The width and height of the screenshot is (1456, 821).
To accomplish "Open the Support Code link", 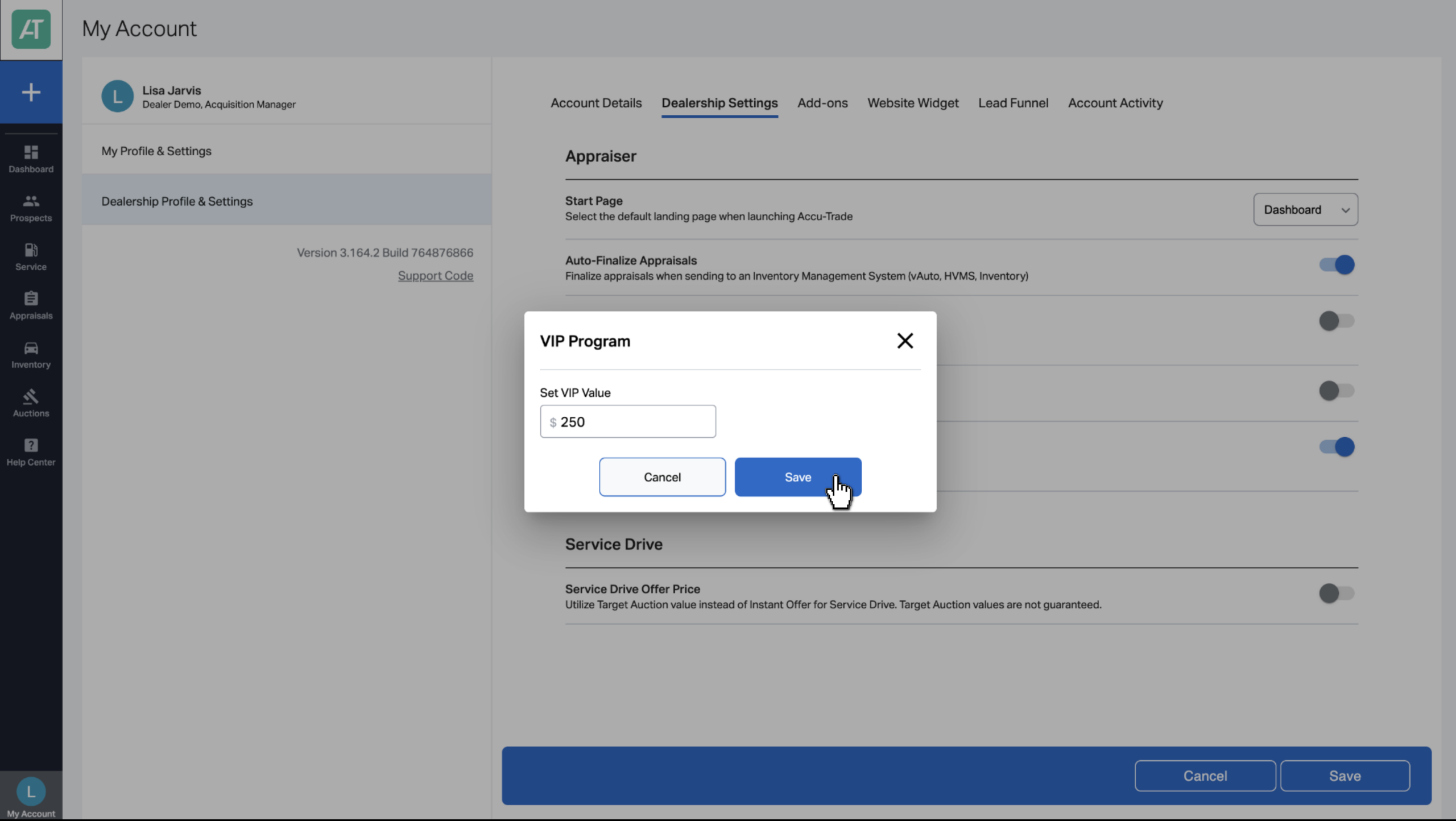I will click(435, 276).
